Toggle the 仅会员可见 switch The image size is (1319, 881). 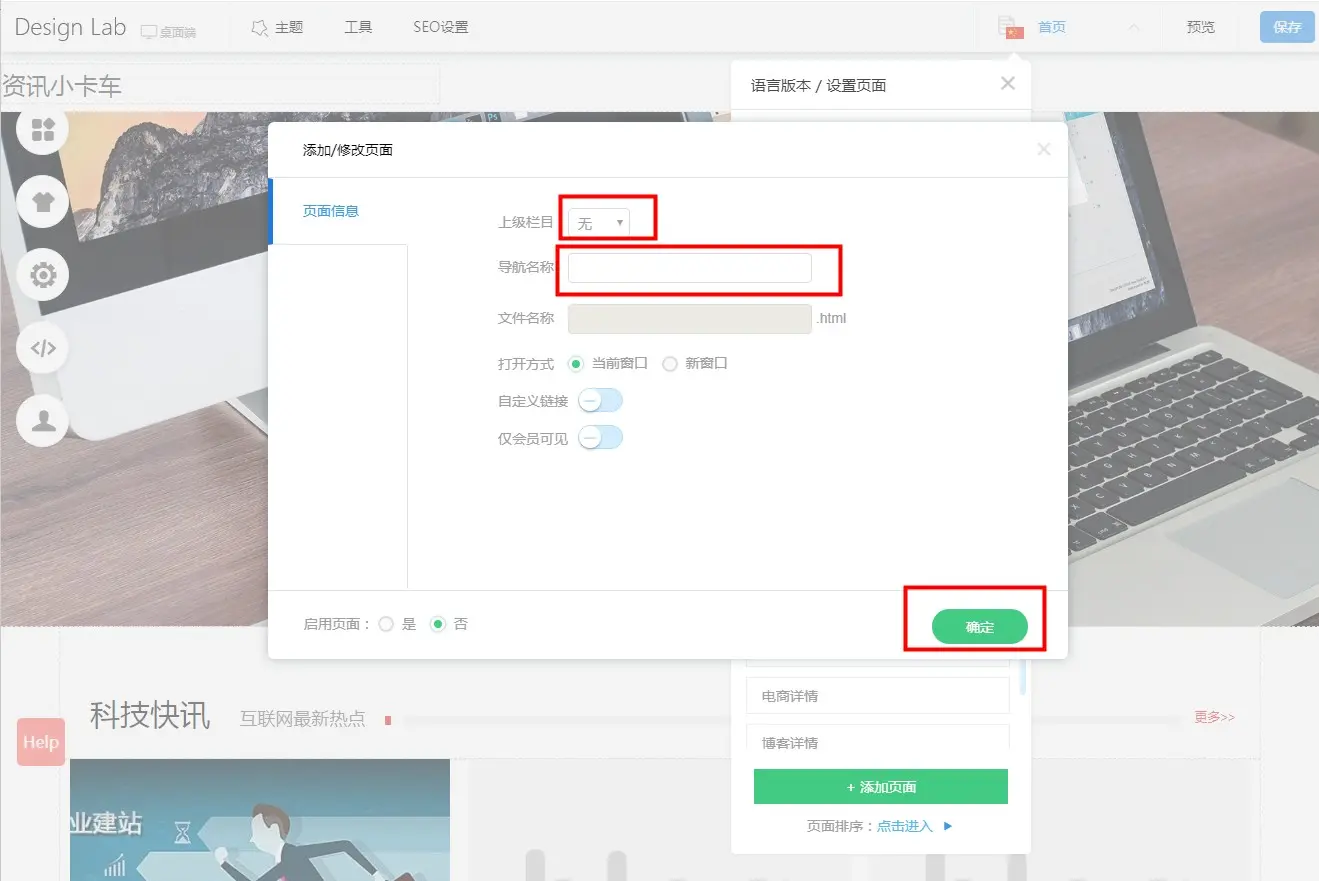click(600, 438)
